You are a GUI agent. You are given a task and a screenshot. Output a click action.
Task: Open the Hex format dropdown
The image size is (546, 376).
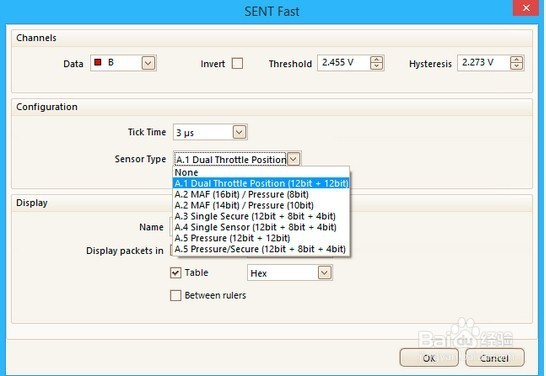pos(324,273)
